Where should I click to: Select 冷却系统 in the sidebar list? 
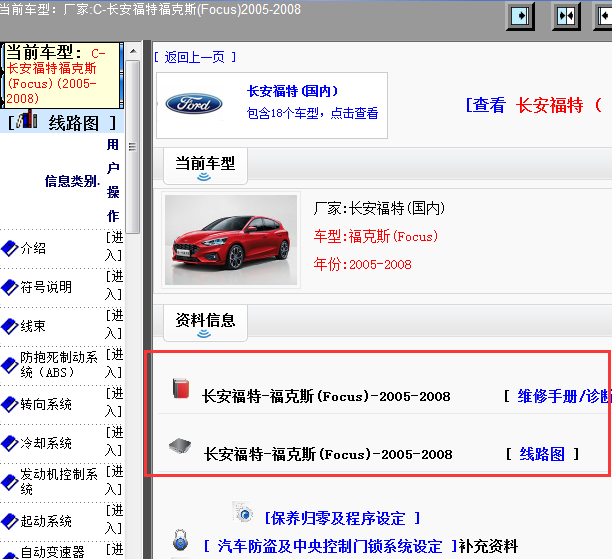pos(46,443)
